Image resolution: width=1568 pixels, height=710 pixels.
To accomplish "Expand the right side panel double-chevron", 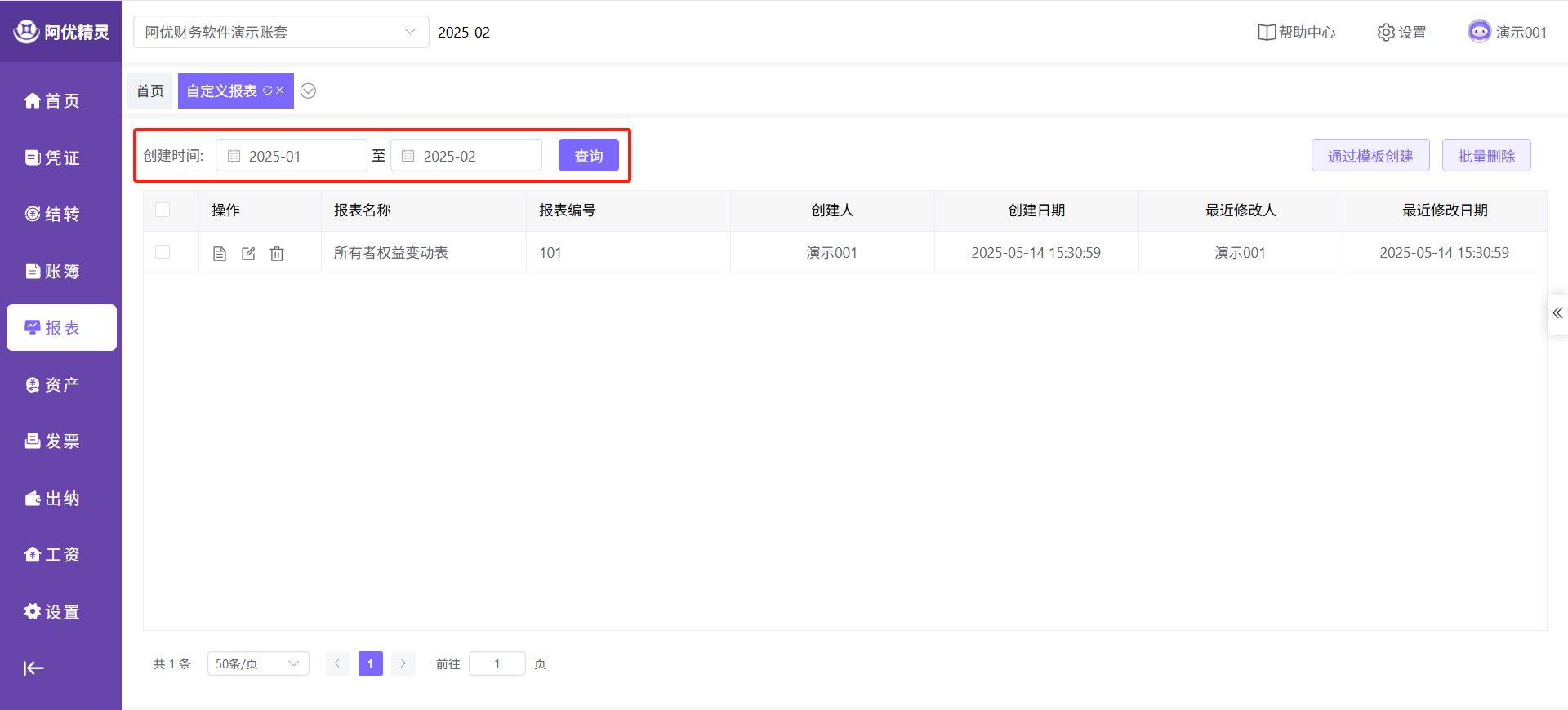I will point(1557,313).
